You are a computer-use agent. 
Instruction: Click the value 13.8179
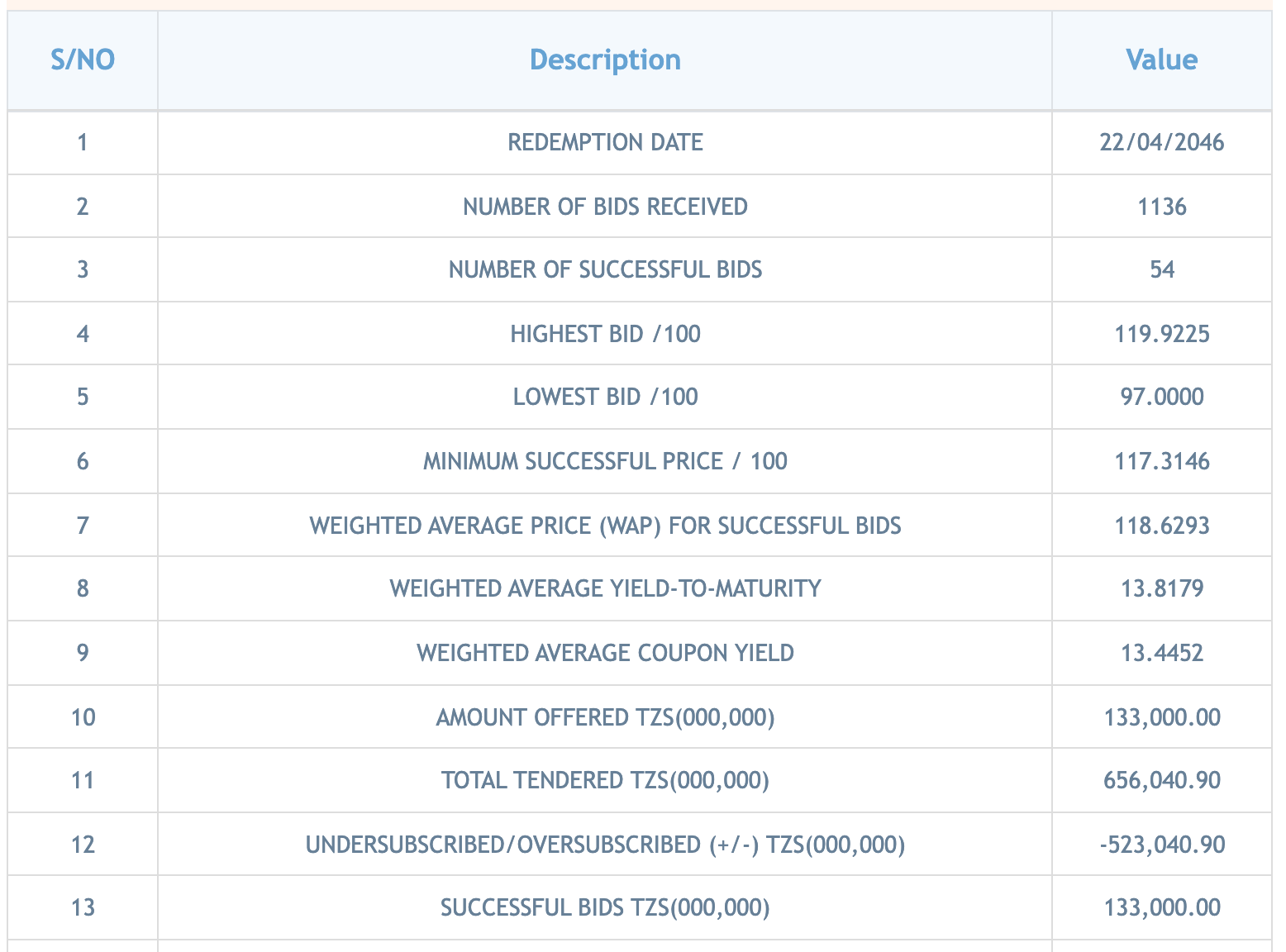[x=1161, y=588]
